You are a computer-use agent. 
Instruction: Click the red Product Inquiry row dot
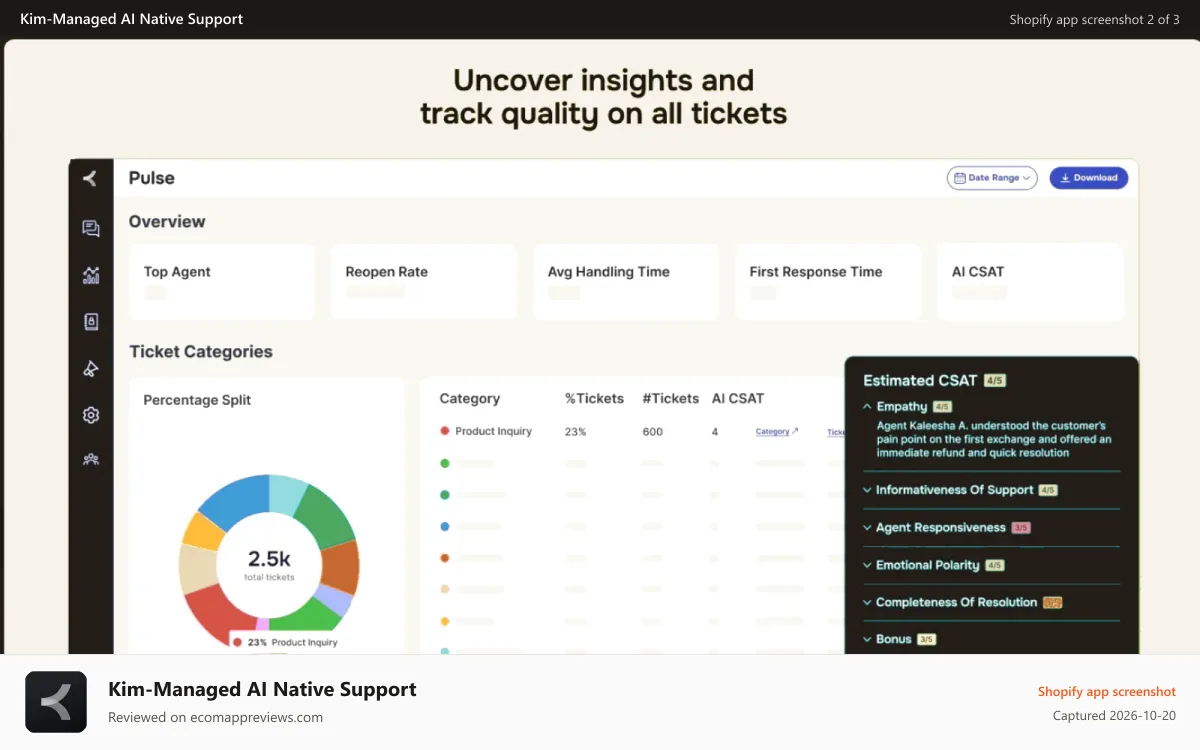coord(444,431)
